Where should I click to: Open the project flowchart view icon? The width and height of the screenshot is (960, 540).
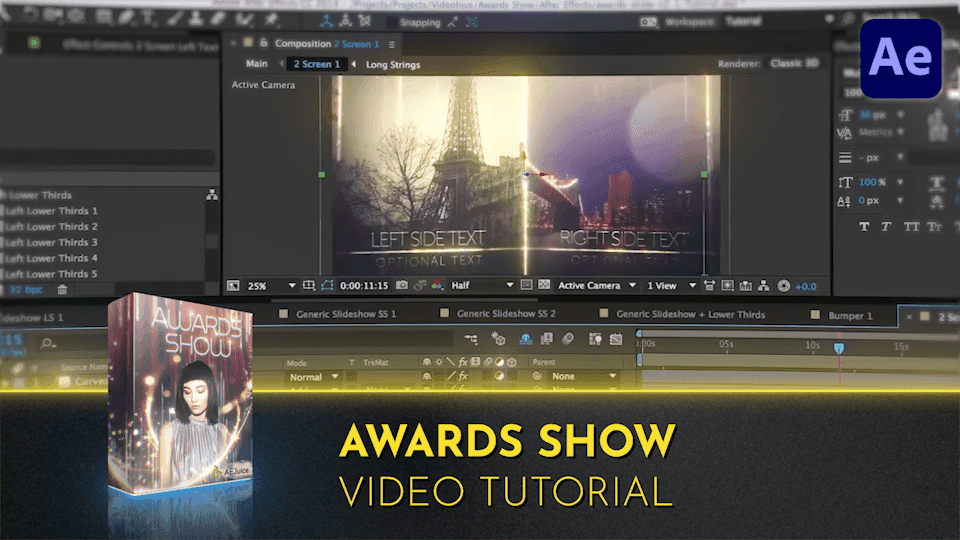[x=212, y=195]
